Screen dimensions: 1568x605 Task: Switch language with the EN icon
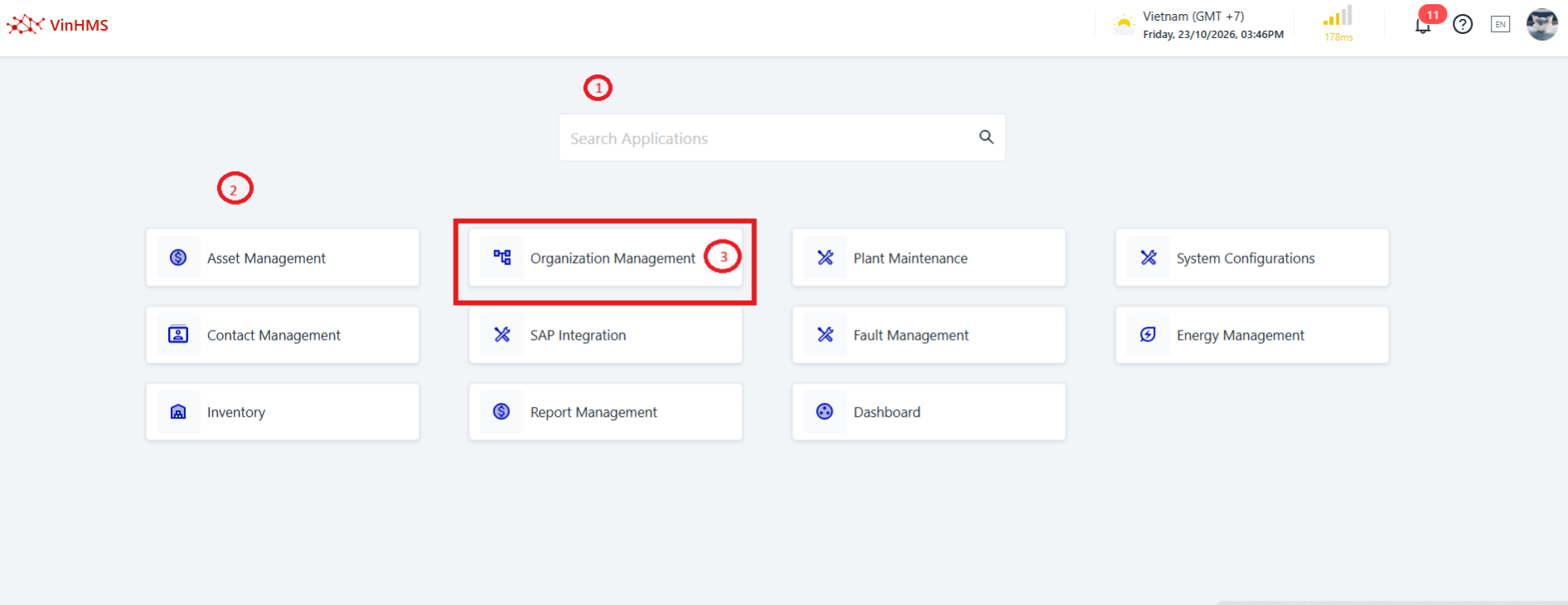[x=1500, y=25]
